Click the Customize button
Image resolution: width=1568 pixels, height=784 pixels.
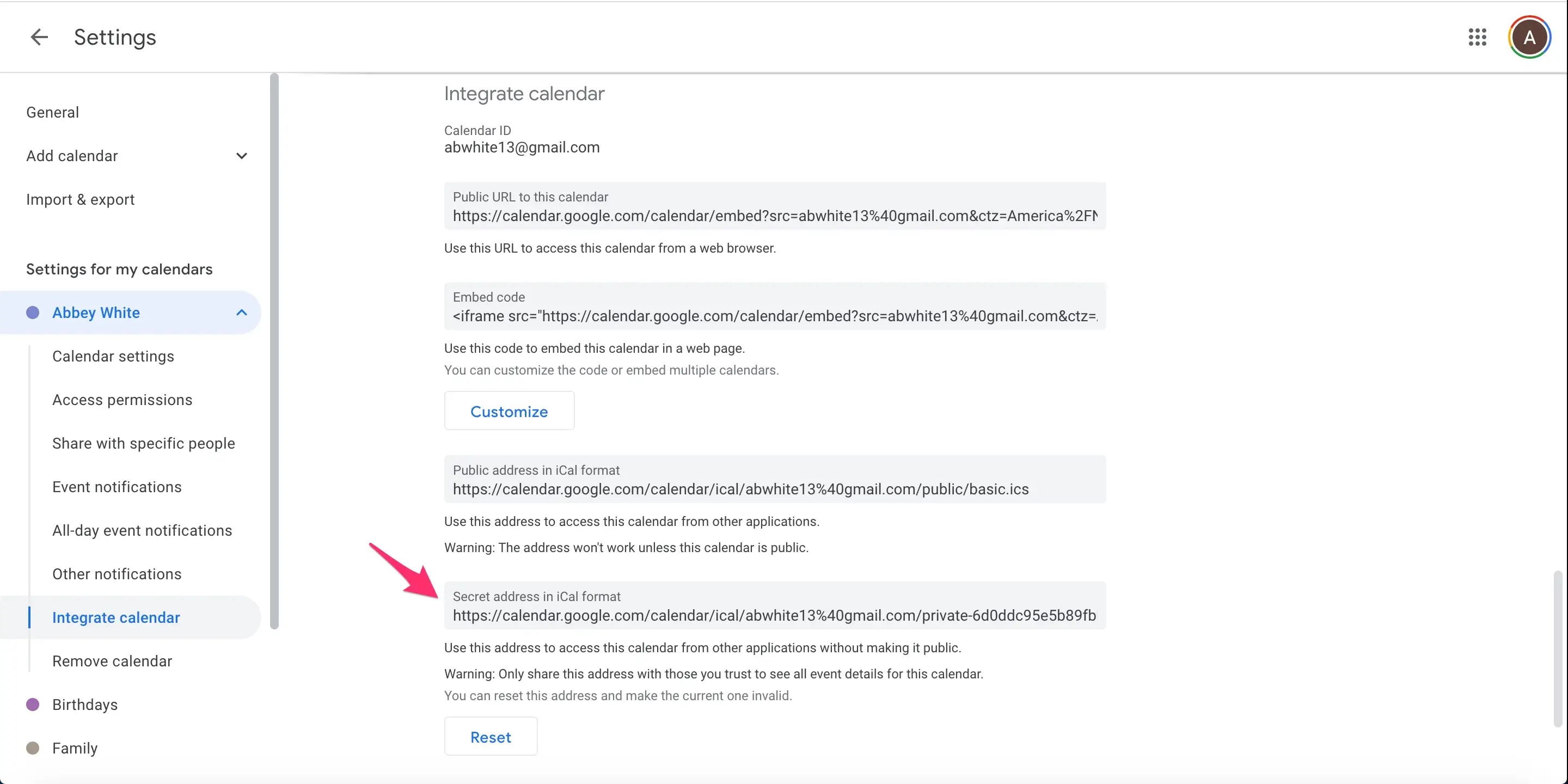point(509,411)
